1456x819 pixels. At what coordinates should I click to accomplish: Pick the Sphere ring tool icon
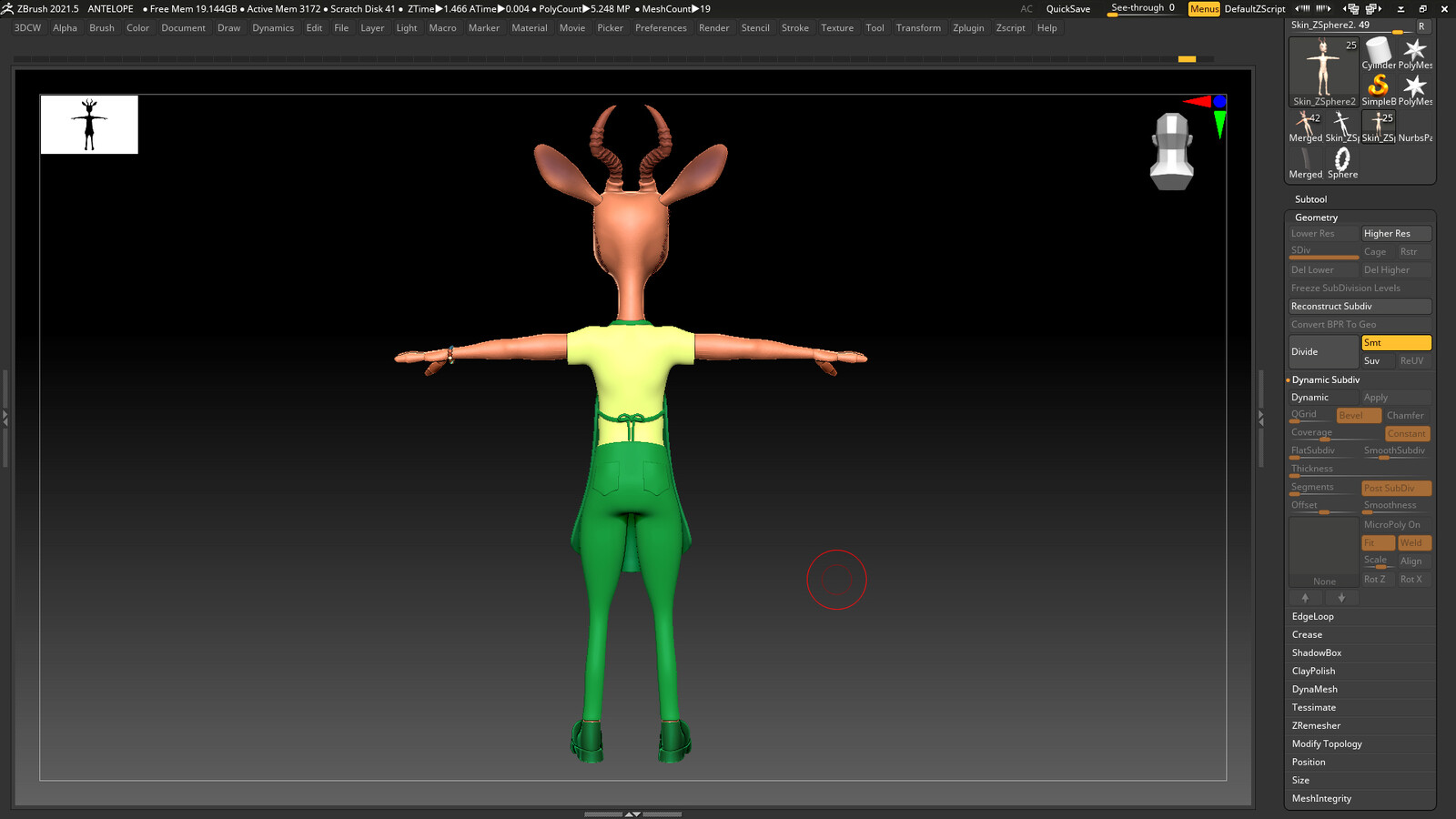tap(1342, 163)
